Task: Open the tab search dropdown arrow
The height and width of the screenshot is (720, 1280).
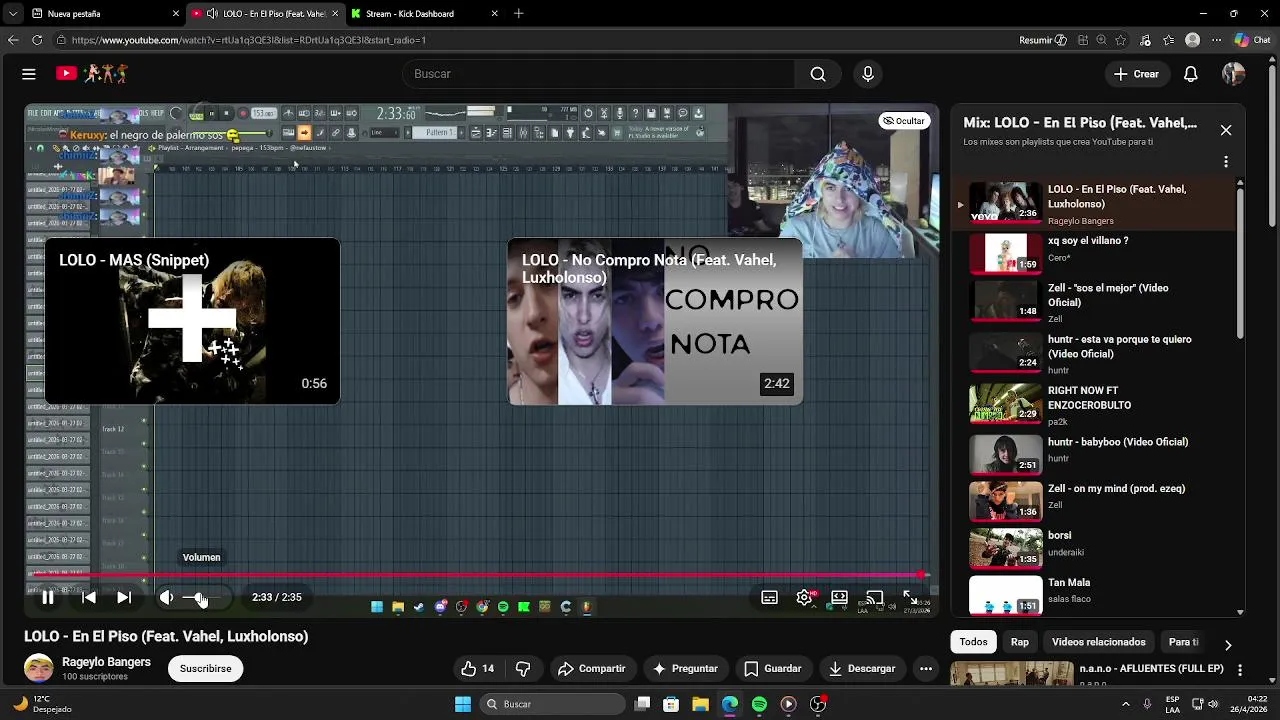Action: tap(12, 14)
